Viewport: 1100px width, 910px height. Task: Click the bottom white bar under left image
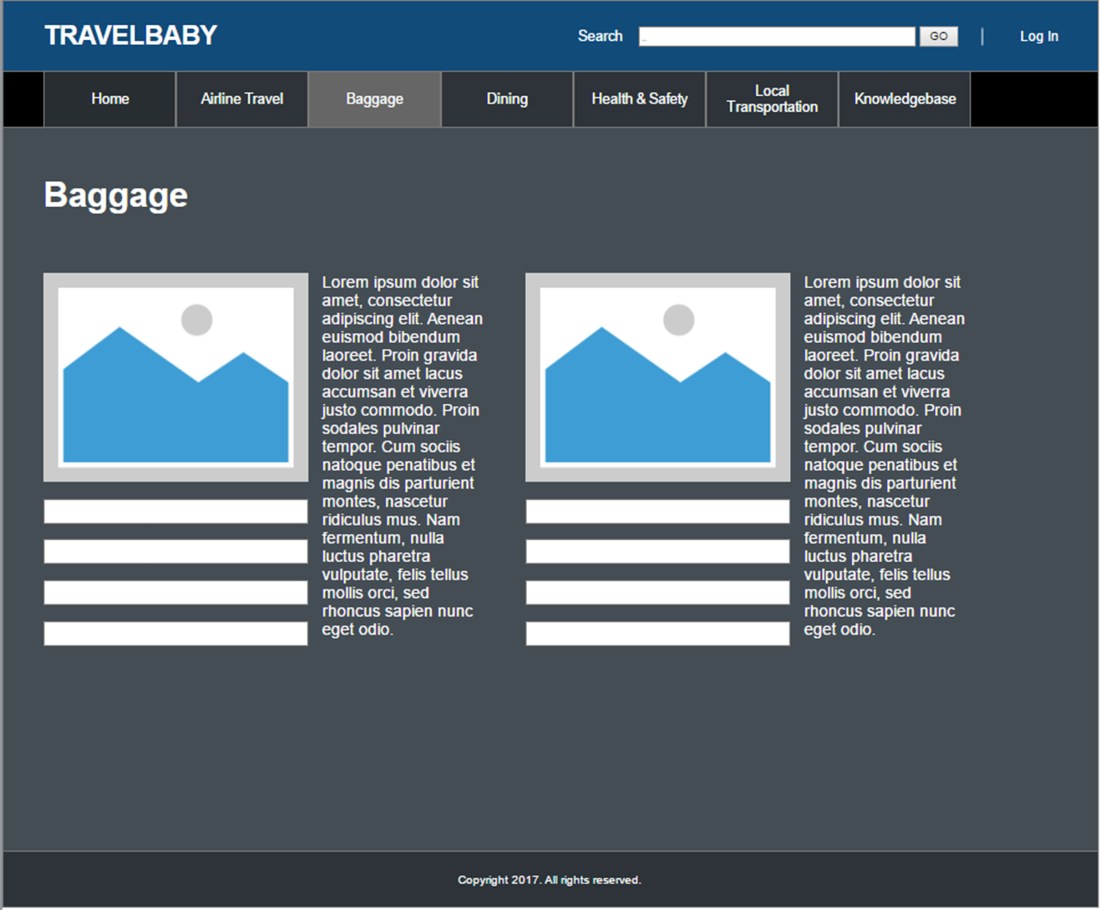click(x=175, y=633)
